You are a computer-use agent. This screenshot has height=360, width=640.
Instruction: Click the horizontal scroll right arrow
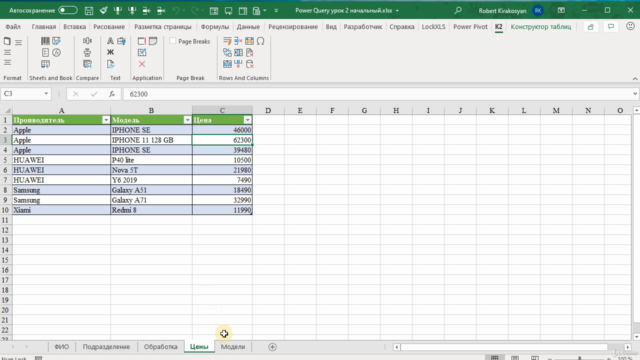[x=628, y=347]
